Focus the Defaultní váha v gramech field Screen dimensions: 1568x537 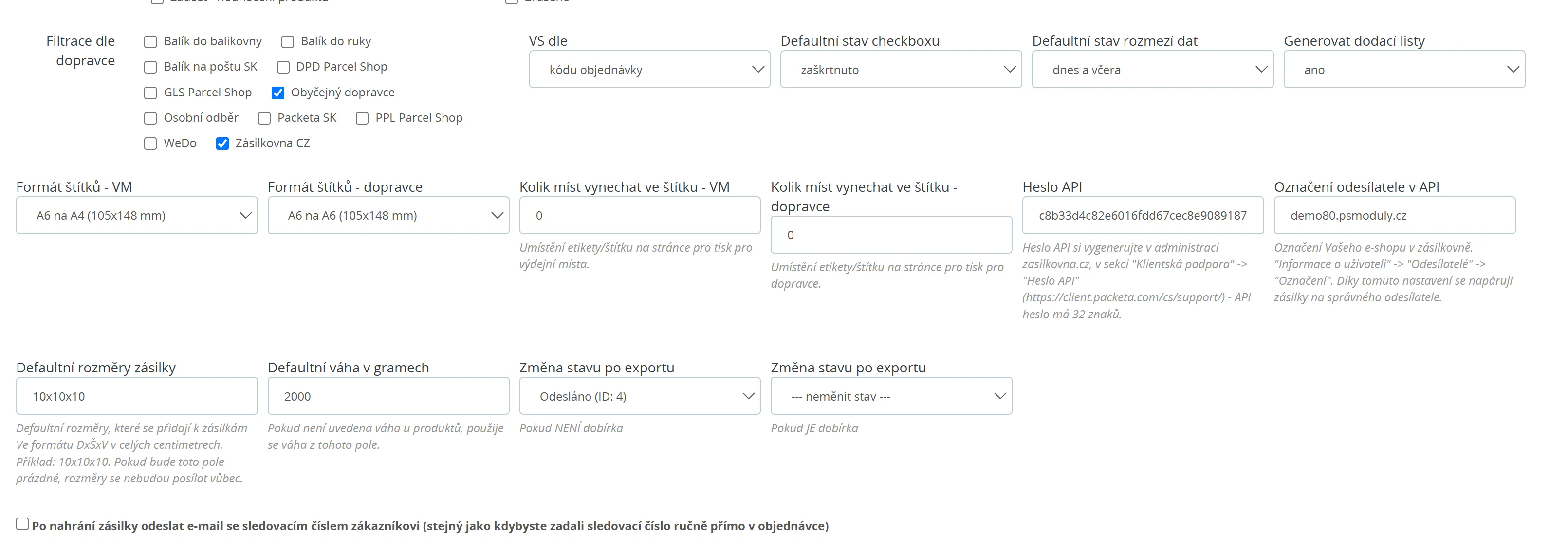387,396
